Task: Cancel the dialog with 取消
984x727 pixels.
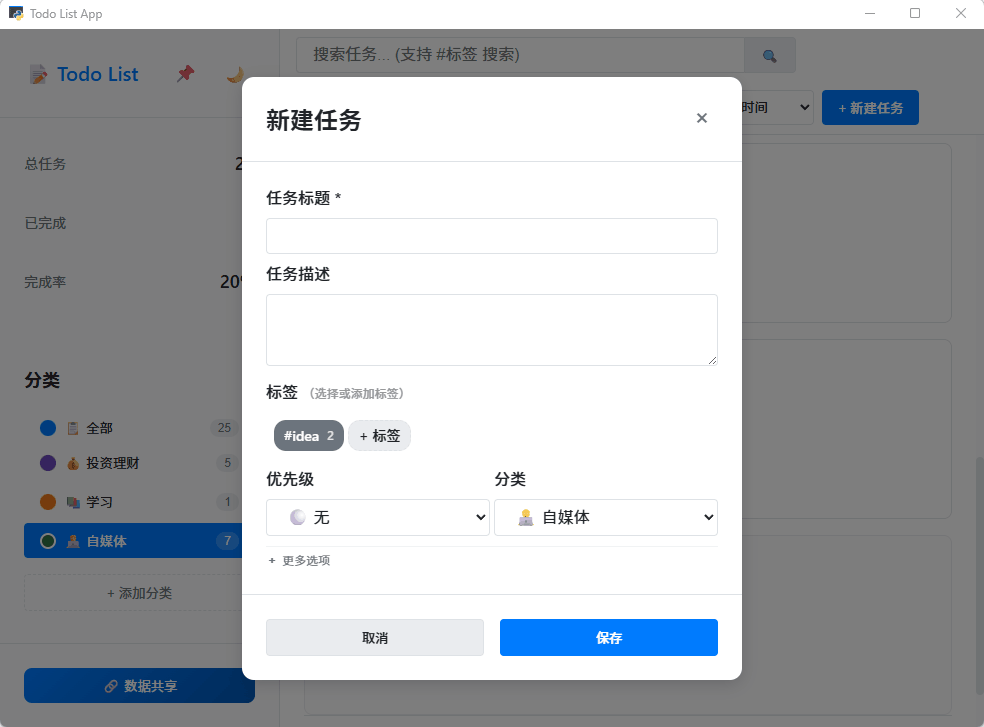Action: coord(374,637)
